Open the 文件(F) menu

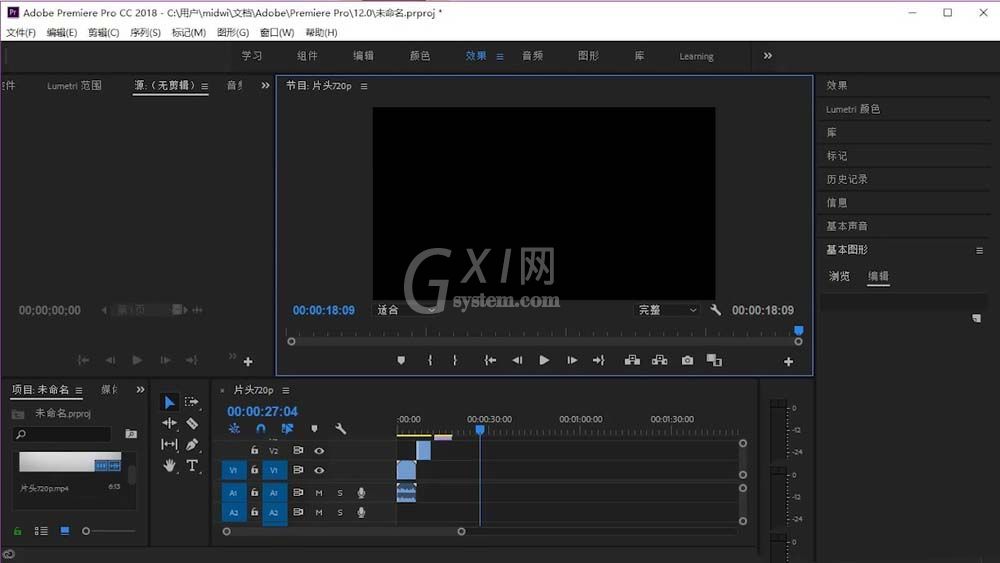21,33
